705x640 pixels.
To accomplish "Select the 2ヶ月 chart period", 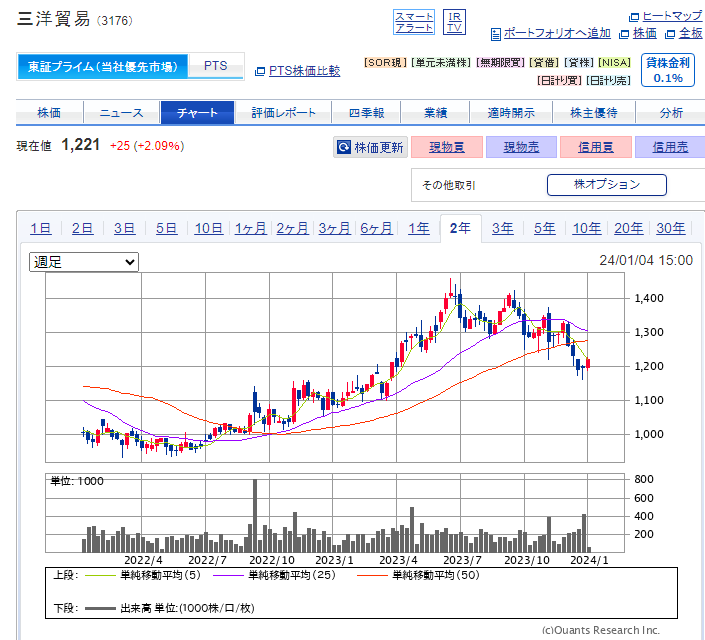I will pos(292,228).
